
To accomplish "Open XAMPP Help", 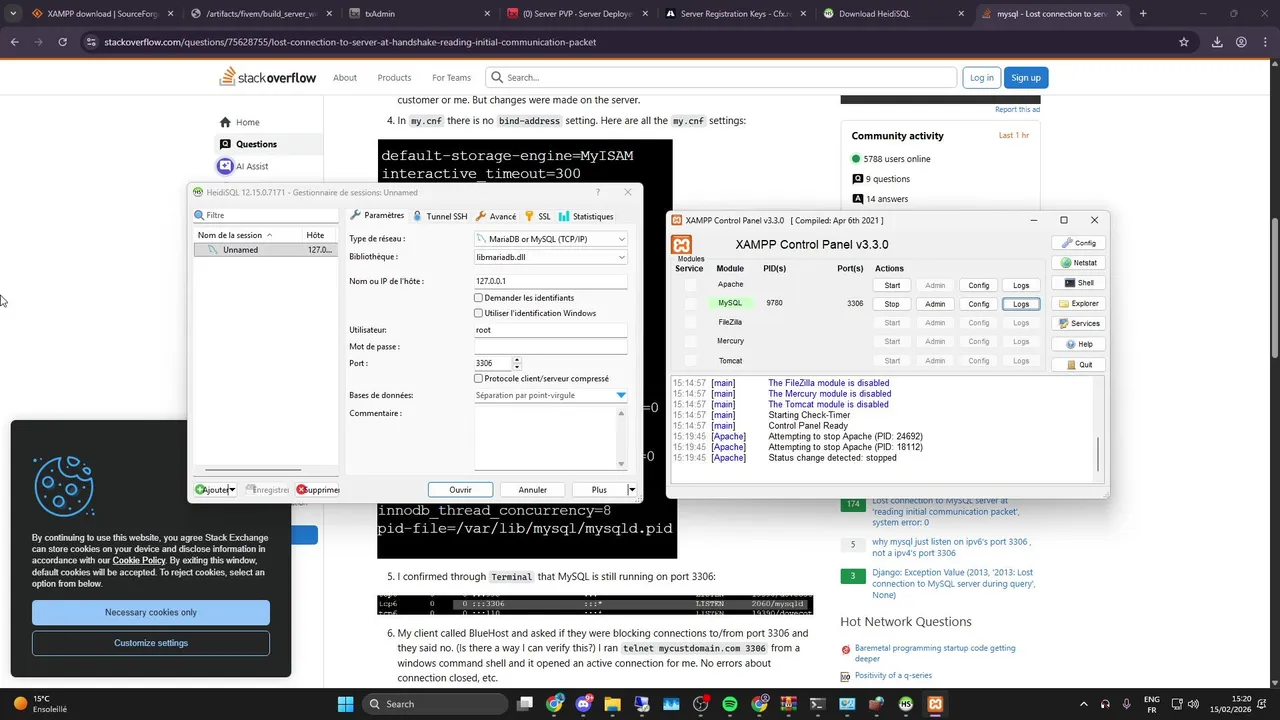I will point(1078,344).
